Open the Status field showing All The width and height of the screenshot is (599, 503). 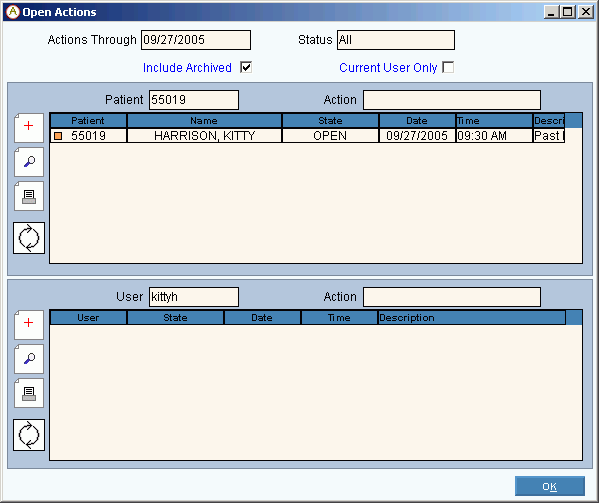(x=396, y=40)
